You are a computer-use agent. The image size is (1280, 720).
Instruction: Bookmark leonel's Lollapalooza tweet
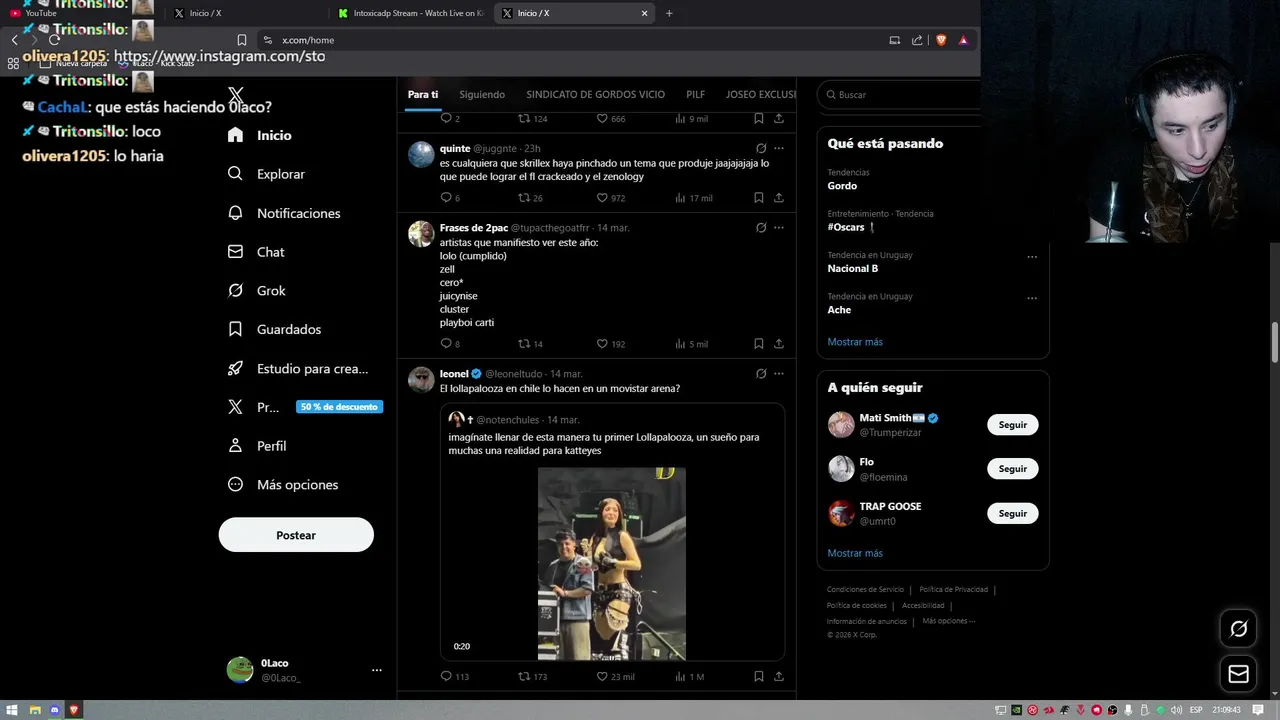click(x=759, y=677)
